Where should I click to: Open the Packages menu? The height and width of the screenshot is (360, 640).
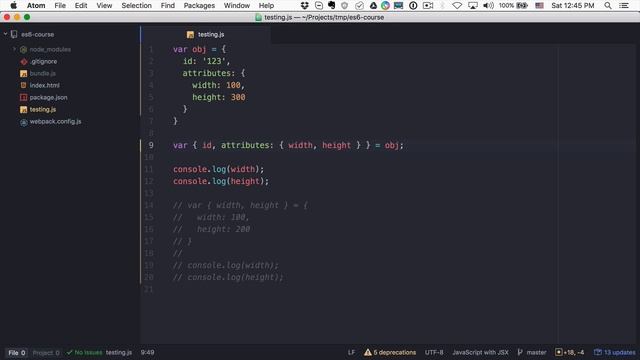(x=199, y=5)
